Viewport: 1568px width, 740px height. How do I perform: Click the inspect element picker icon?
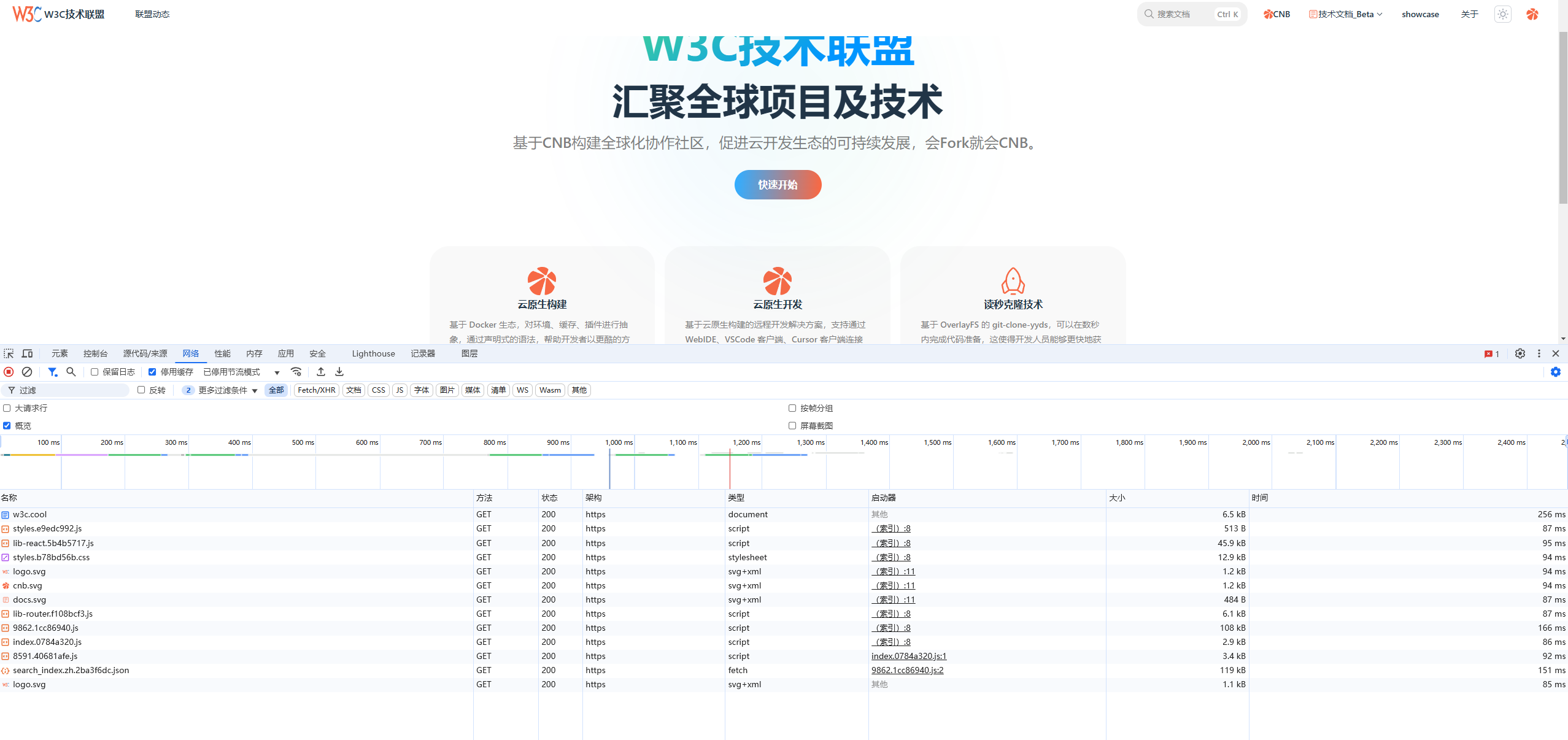(9, 353)
